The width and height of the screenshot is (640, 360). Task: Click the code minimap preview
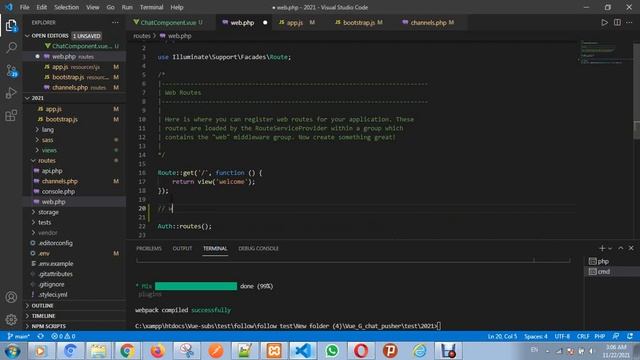click(x=604, y=53)
